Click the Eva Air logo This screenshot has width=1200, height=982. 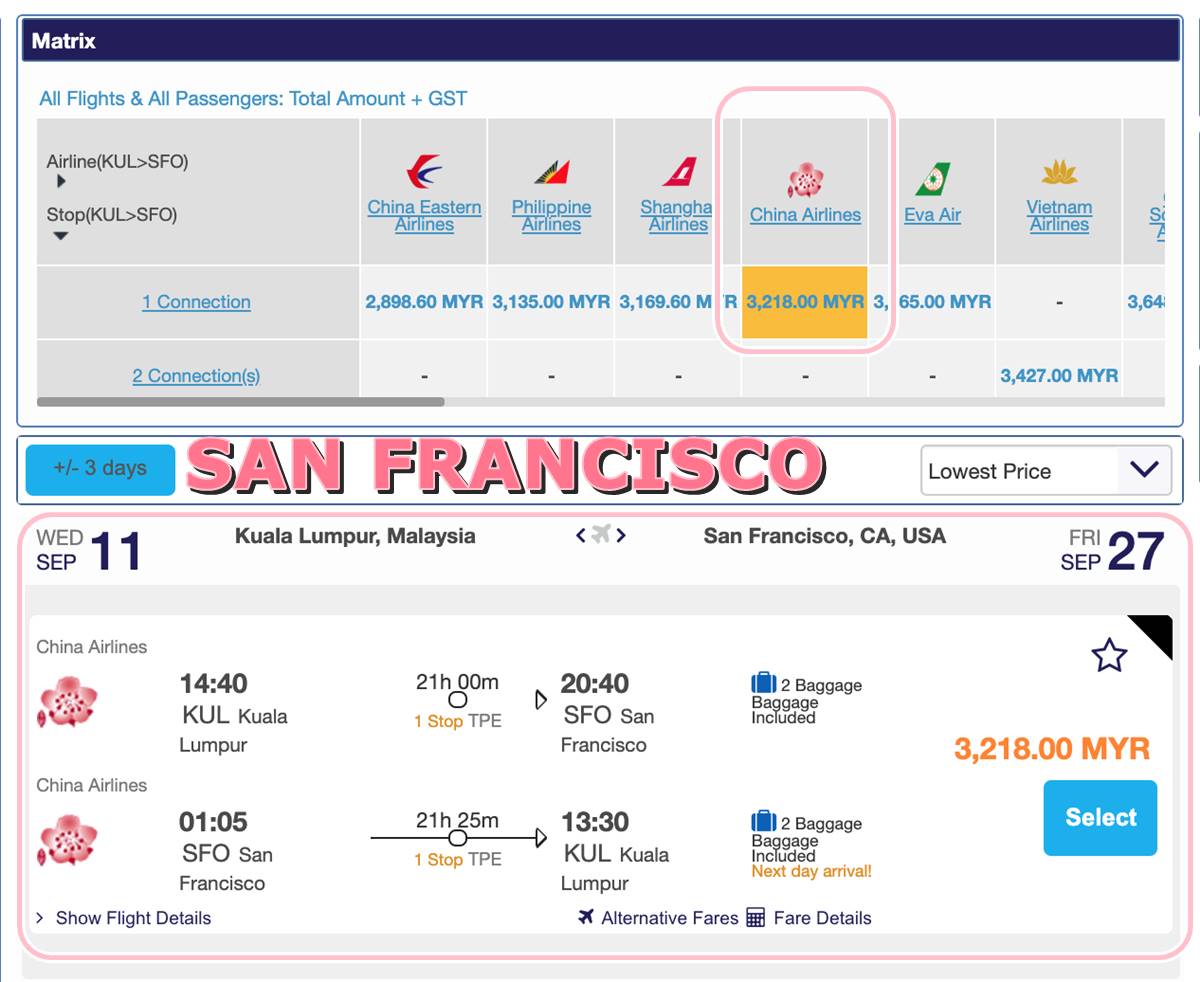tap(932, 179)
